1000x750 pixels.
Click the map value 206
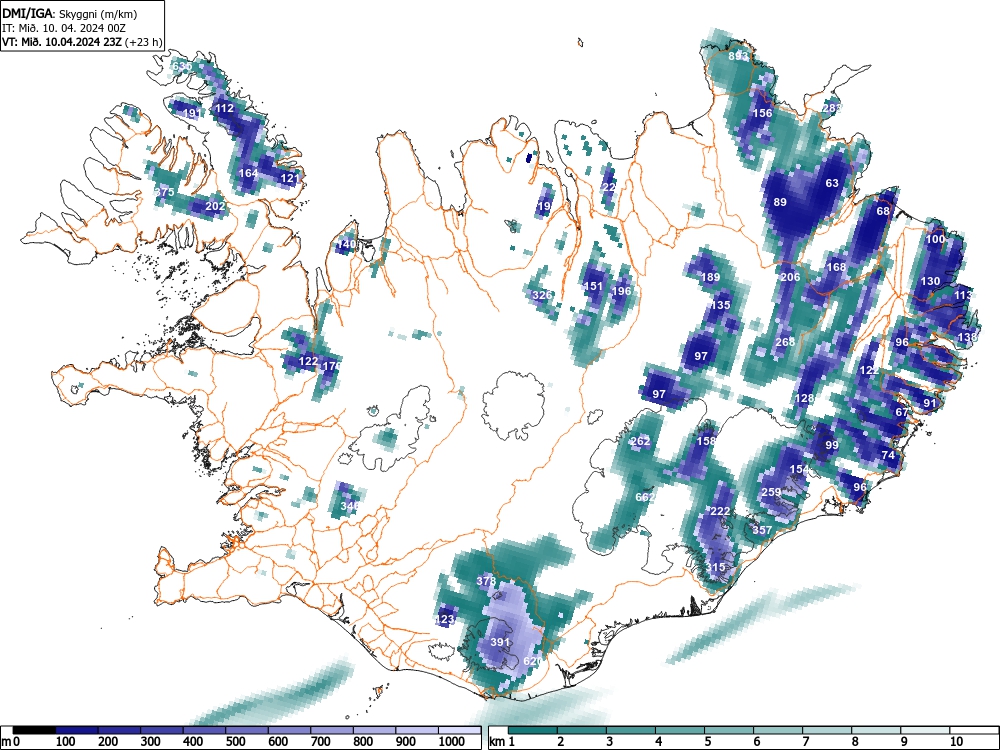(790, 277)
